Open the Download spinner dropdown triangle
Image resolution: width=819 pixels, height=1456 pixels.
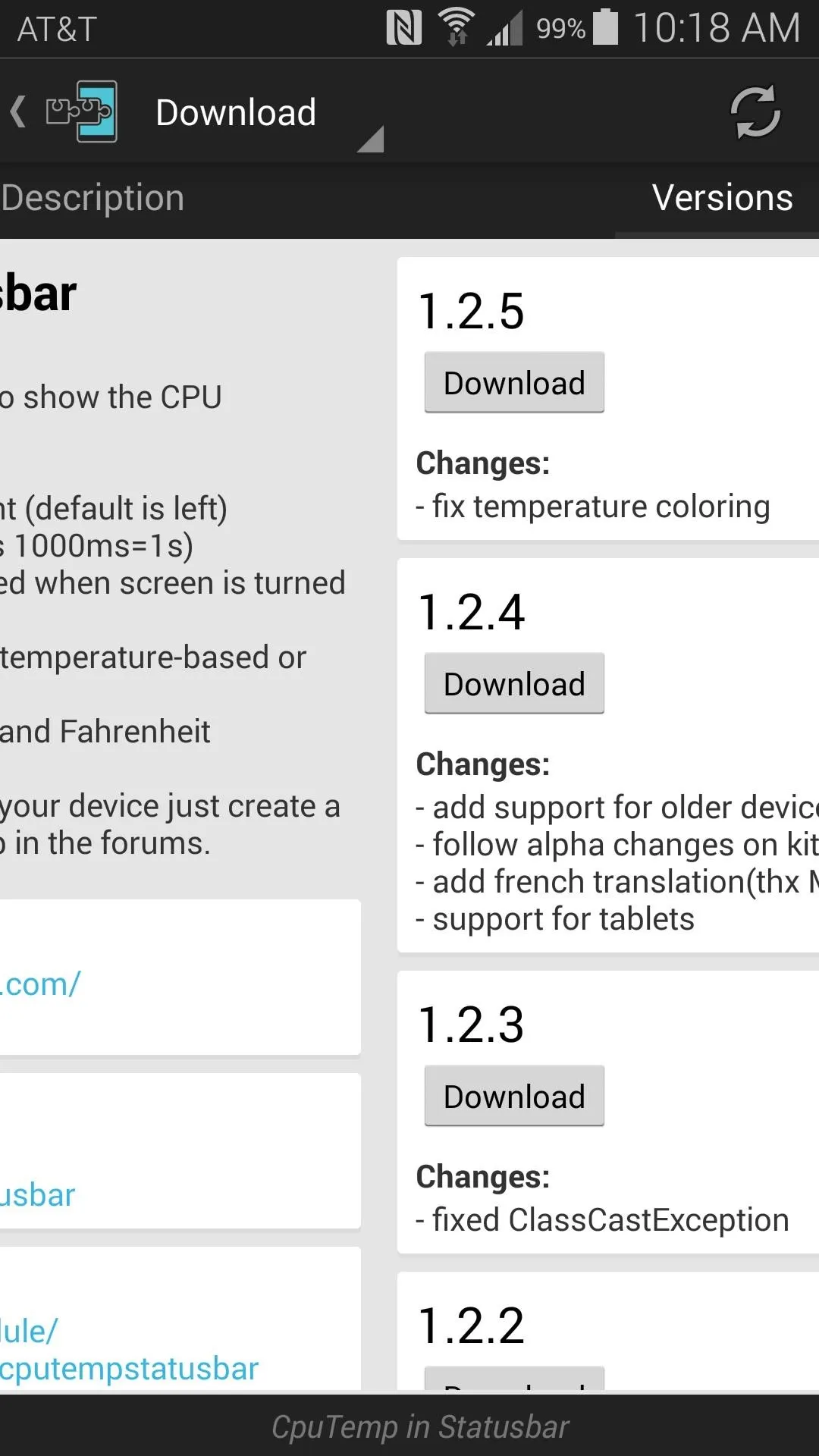(x=370, y=139)
